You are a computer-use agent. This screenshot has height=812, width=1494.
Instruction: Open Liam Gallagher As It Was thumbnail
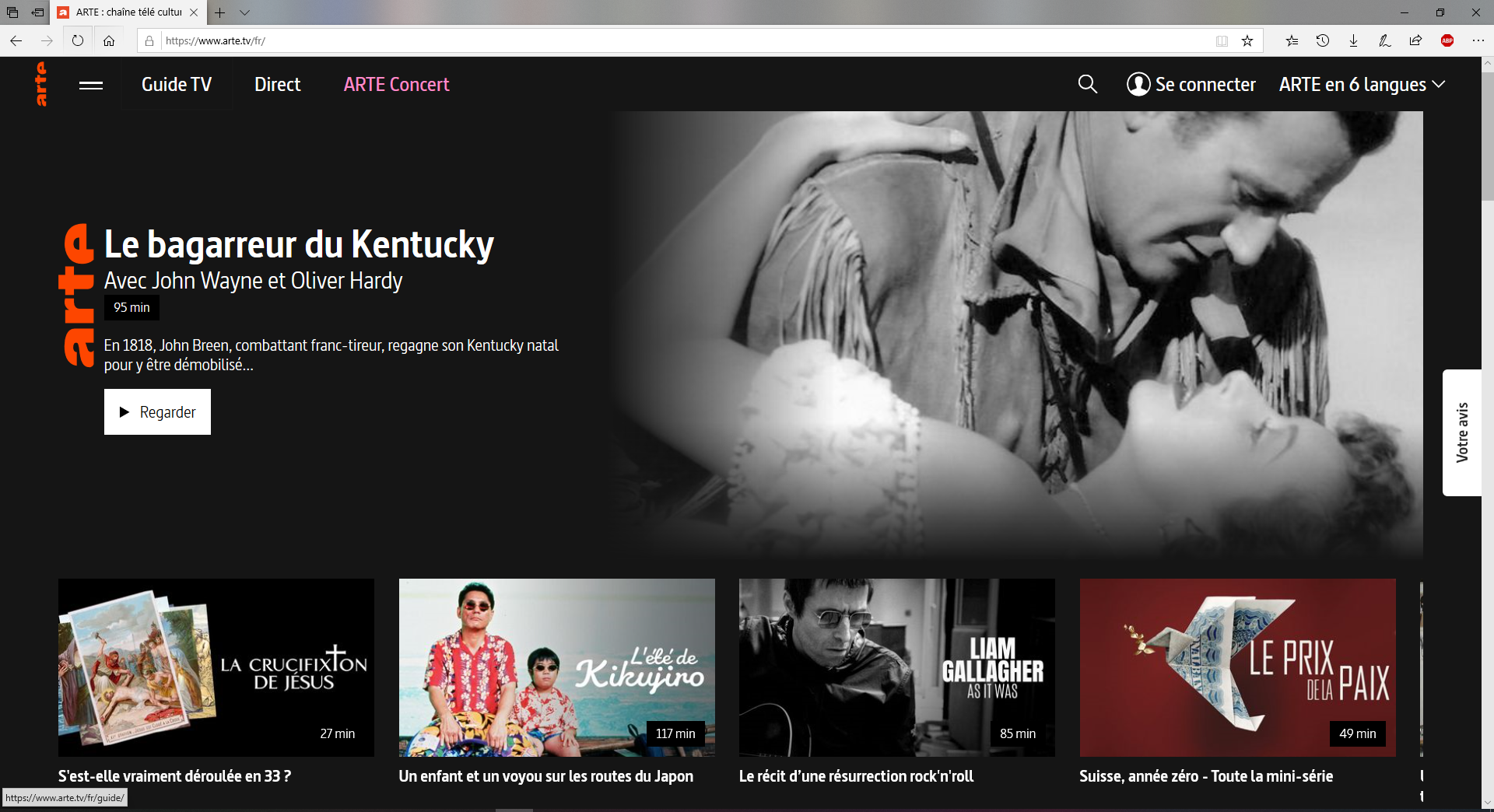point(897,667)
